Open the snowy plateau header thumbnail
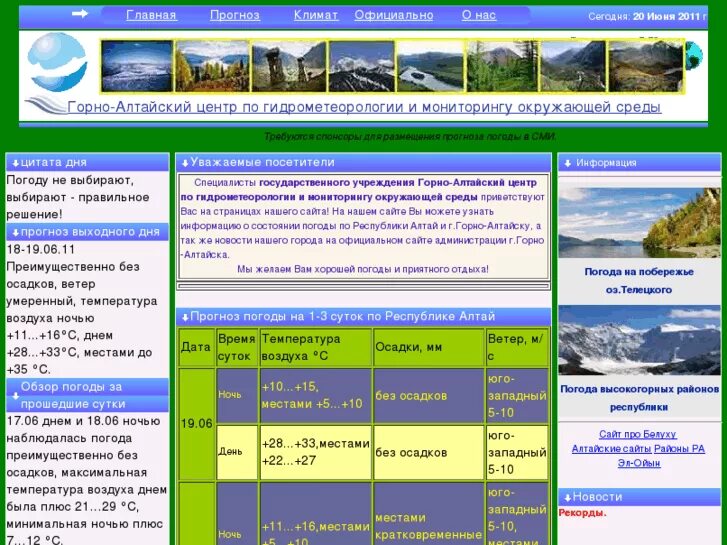Viewport: 727px width, 545px height. 137,66
